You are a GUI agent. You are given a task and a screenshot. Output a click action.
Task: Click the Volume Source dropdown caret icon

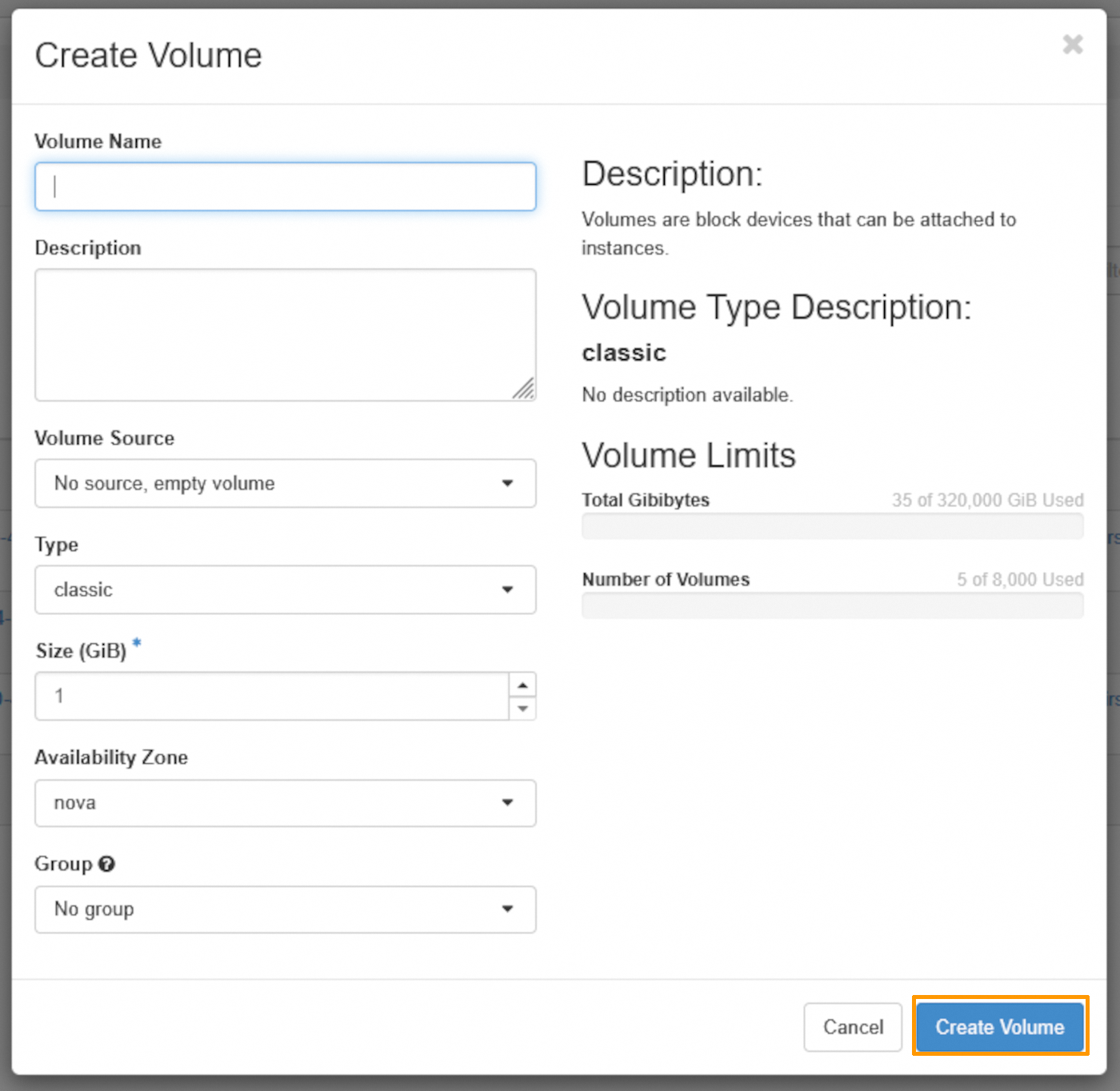coord(508,483)
